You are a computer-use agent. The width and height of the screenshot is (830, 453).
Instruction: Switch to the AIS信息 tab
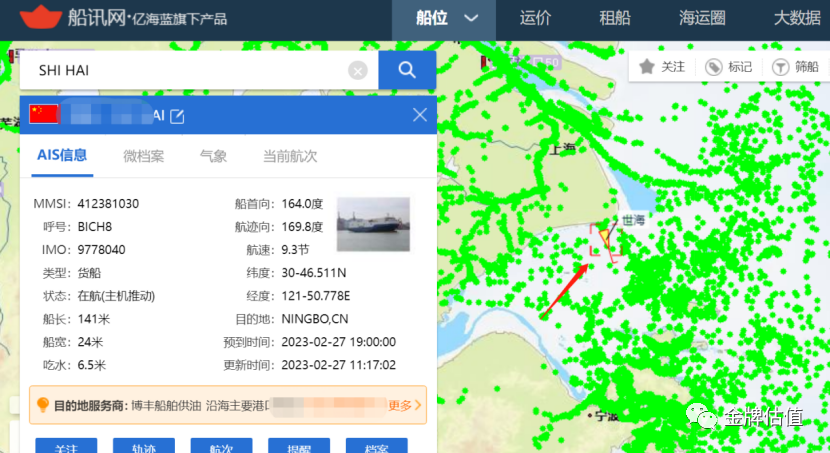pyautogui.click(x=62, y=156)
